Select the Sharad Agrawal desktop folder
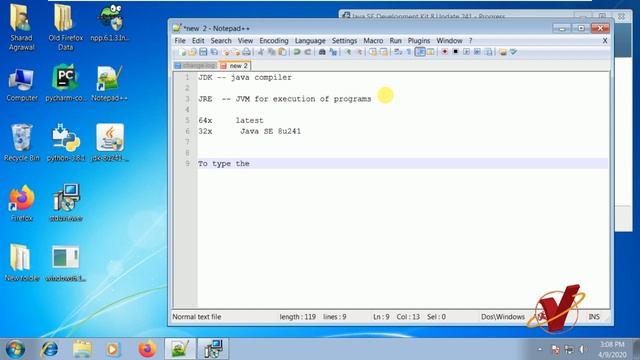The height and width of the screenshot is (360, 640). pos(21,27)
